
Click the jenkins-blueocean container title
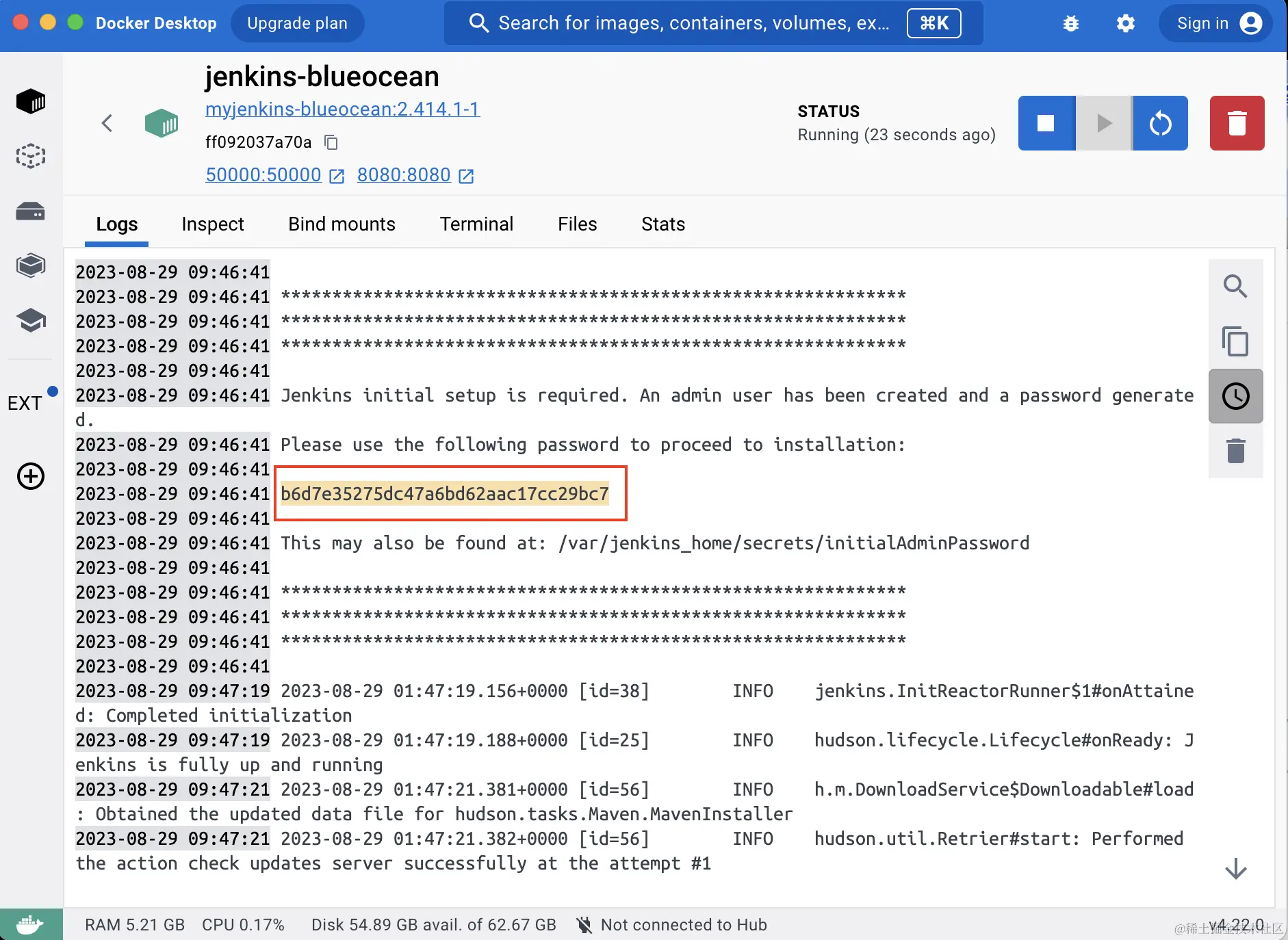(x=322, y=77)
